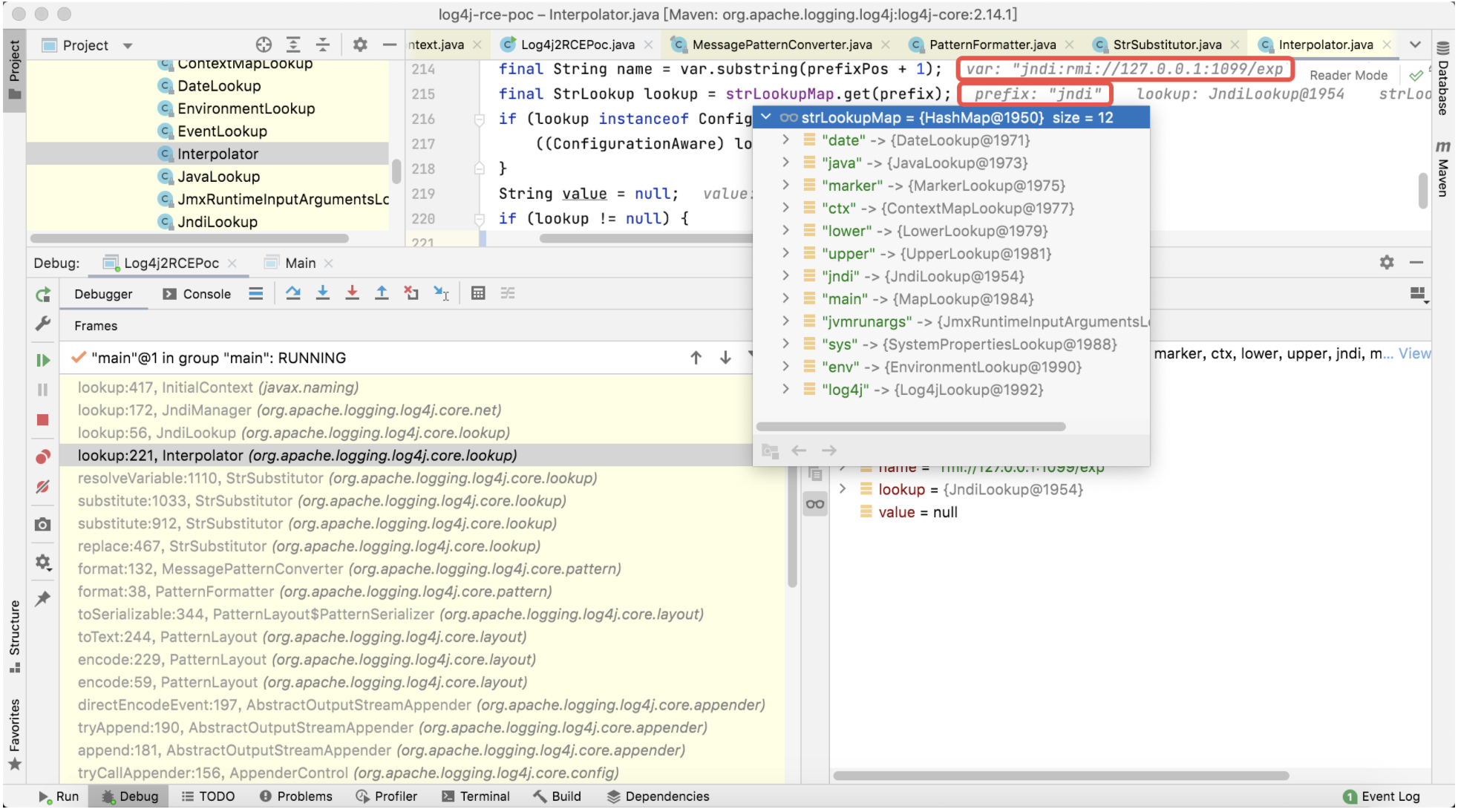Click the Trace Current Stream Chain icon
This screenshot has height=812, width=1458.
coord(508,293)
